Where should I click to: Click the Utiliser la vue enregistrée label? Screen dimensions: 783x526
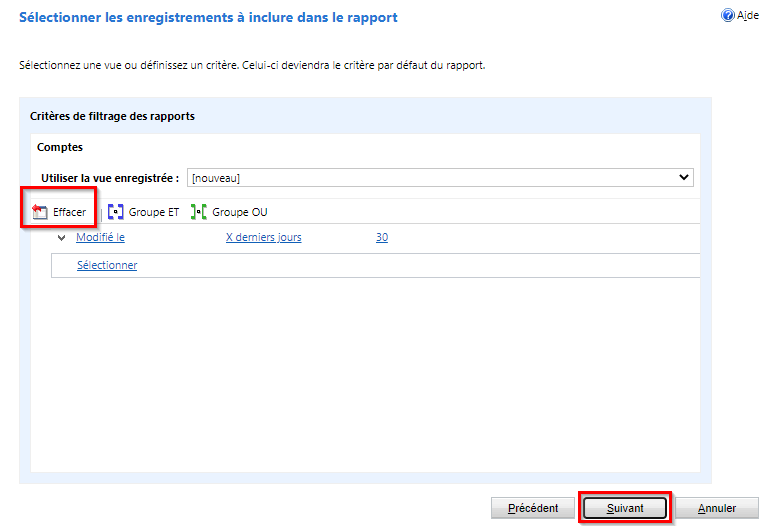tap(110, 178)
